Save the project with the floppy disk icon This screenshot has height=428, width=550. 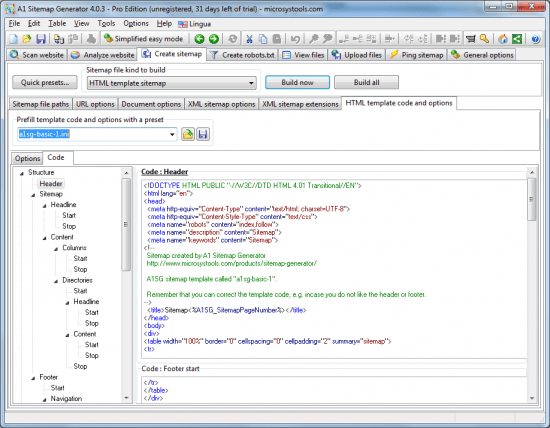tap(41, 39)
